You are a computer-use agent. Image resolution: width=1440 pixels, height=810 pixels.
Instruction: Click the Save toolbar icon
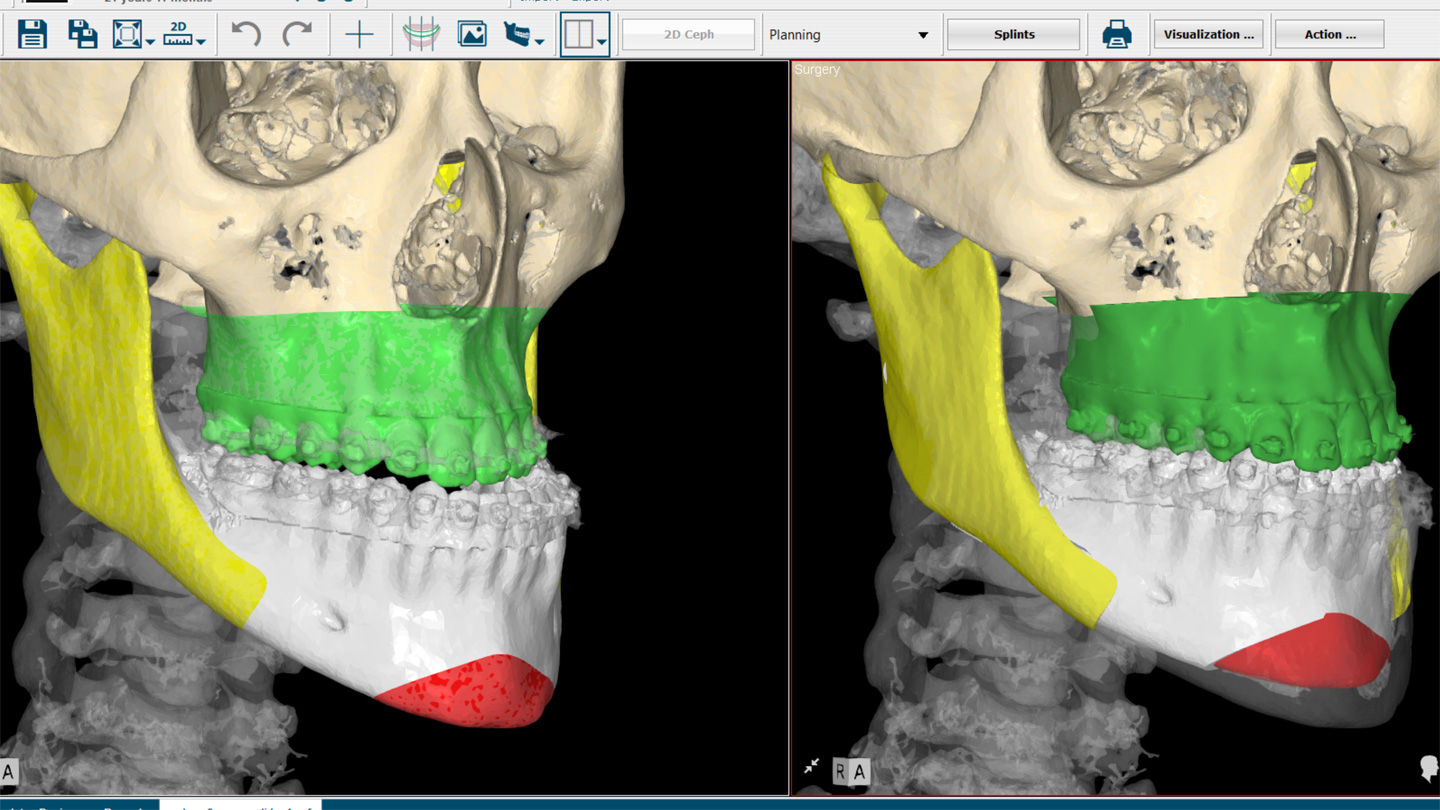pyautogui.click(x=33, y=34)
